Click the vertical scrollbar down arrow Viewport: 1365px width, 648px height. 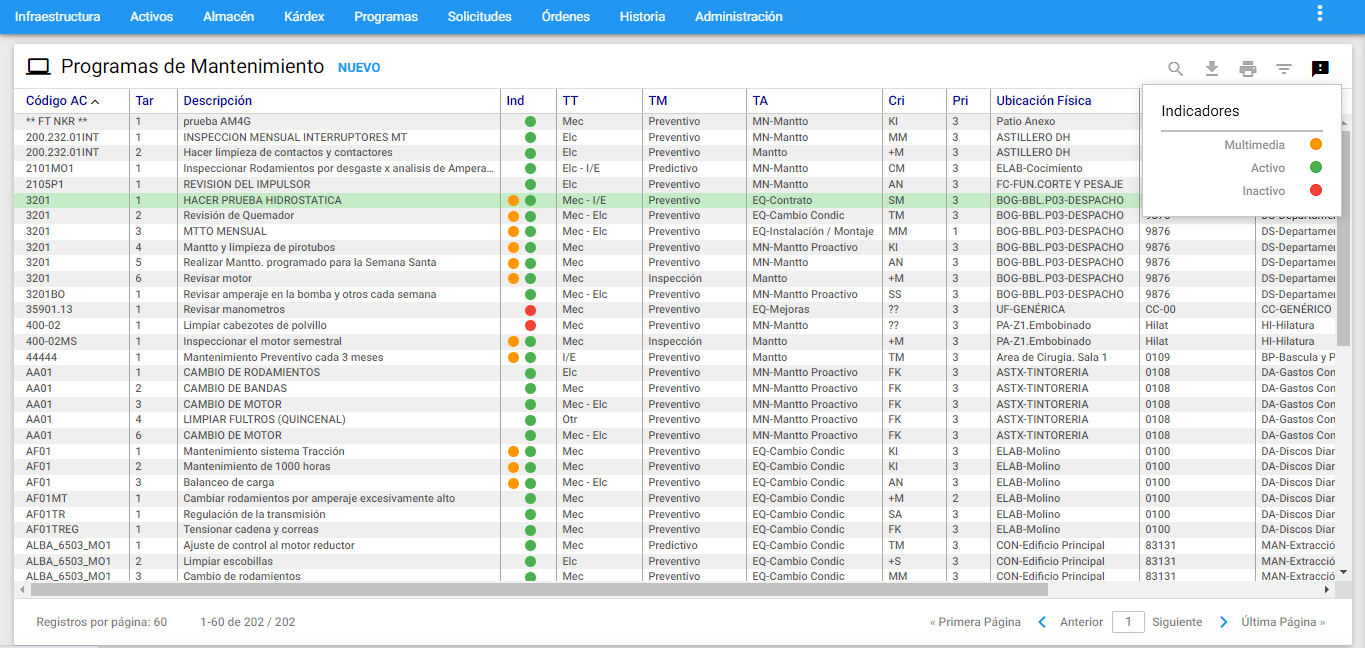(1344, 573)
